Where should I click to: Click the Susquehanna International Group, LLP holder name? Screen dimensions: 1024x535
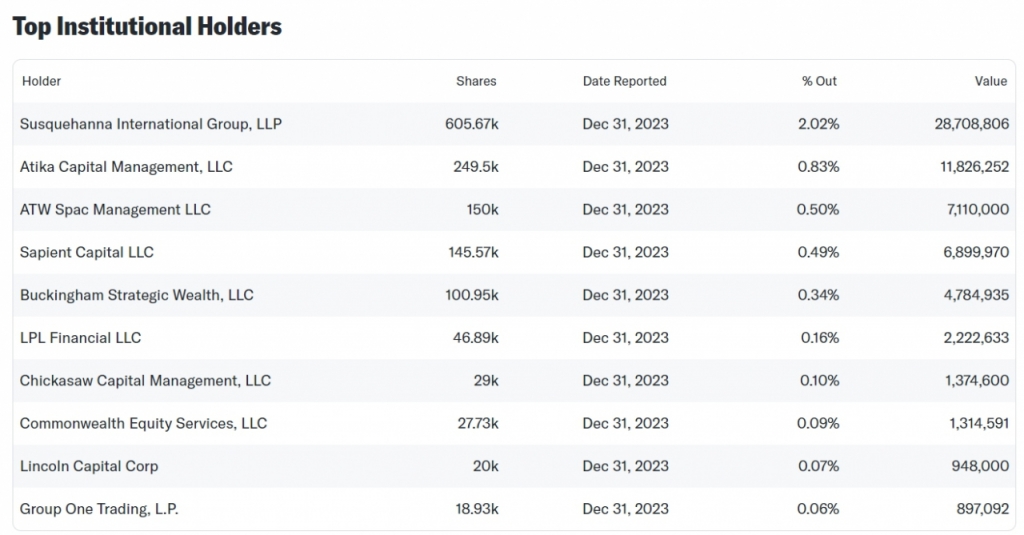[151, 124]
